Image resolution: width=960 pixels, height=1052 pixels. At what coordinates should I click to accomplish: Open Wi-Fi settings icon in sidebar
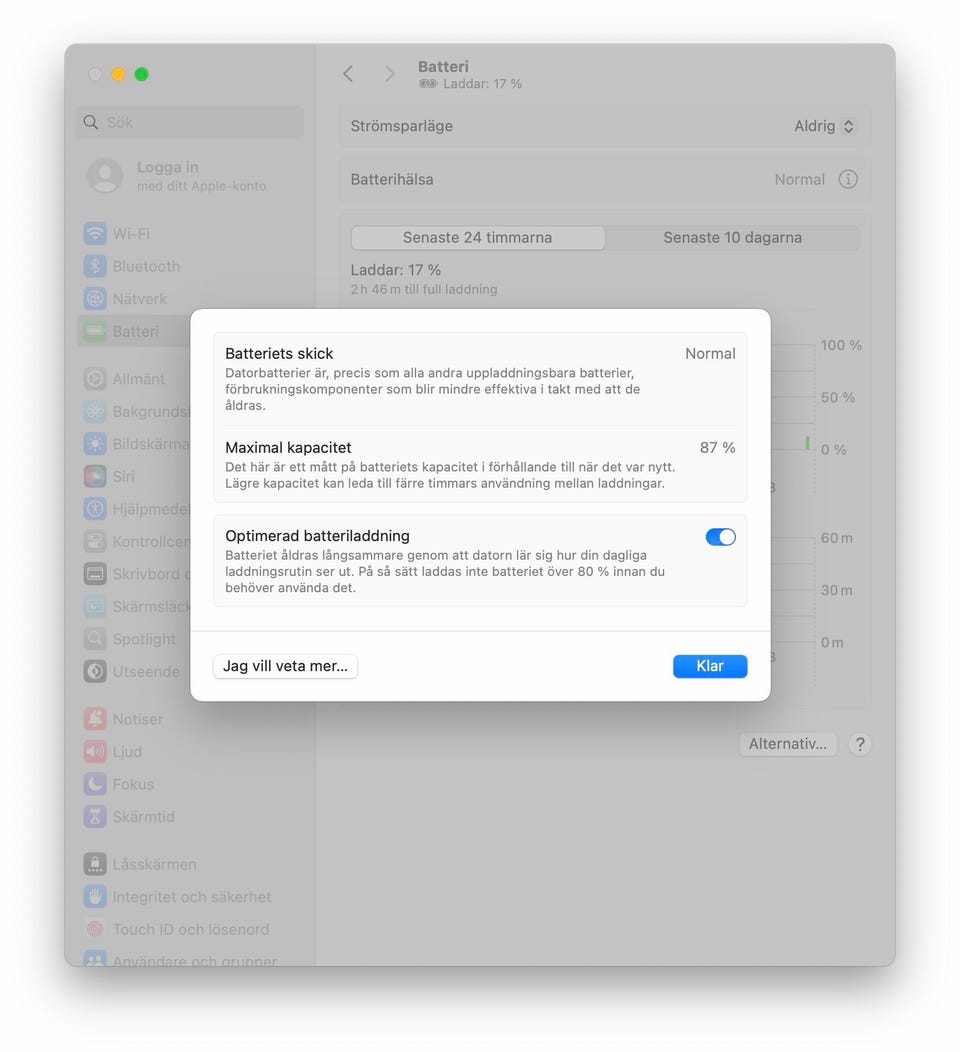(95, 233)
